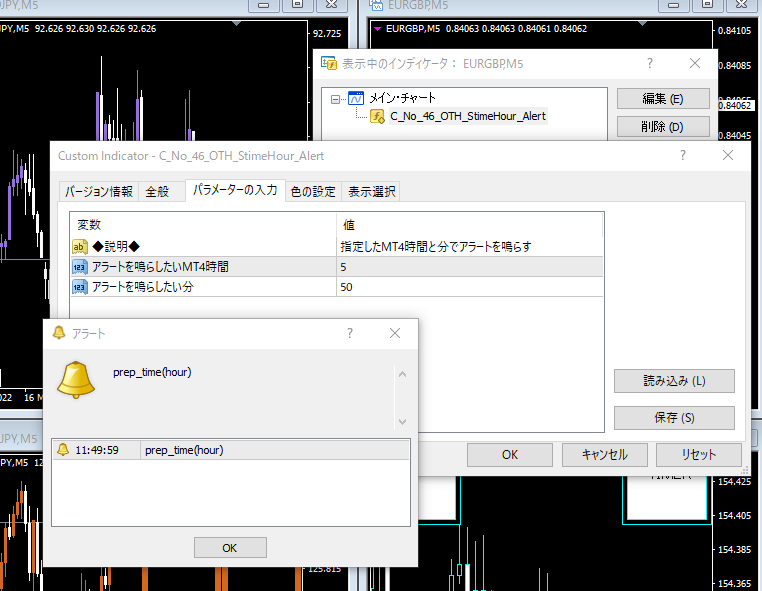The width and height of the screenshot is (762, 591).
Task: Click the メイン・チャート chart icon
Action: (x=356, y=99)
